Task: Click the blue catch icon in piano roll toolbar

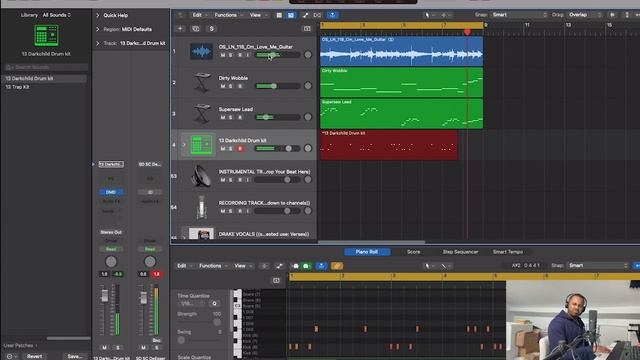Action: [322, 266]
